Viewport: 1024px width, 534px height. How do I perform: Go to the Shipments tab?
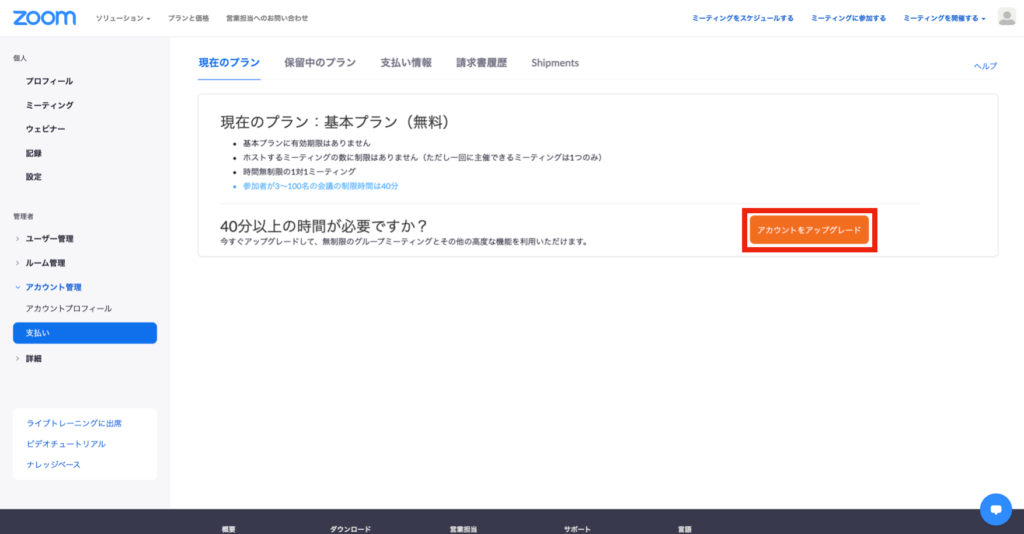click(555, 63)
